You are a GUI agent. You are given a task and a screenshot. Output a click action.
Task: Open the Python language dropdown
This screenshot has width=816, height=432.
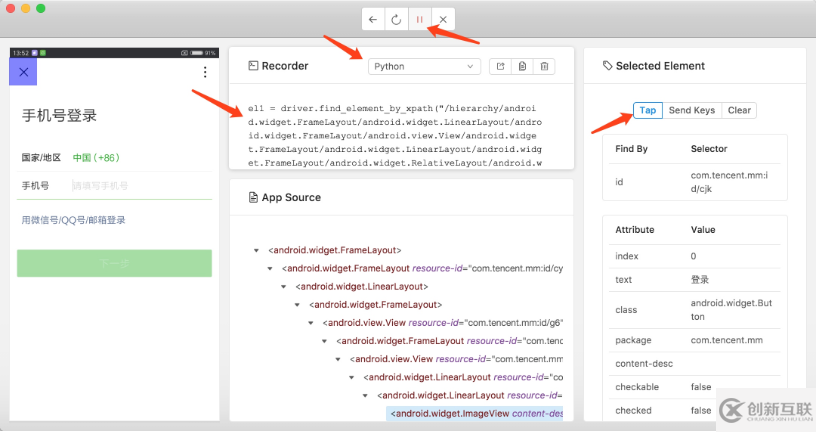tap(424, 66)
